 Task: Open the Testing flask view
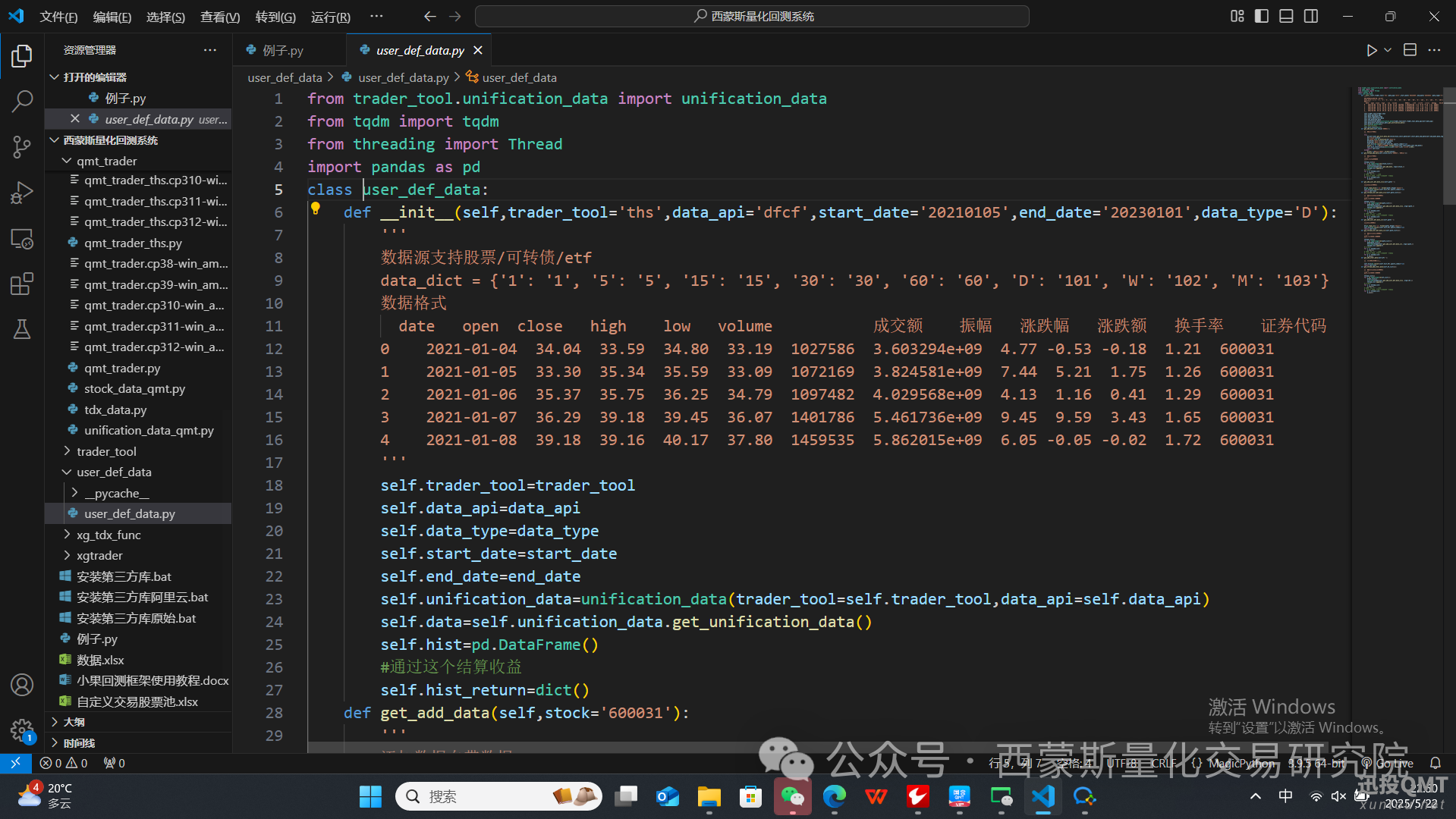coord(22,329)
